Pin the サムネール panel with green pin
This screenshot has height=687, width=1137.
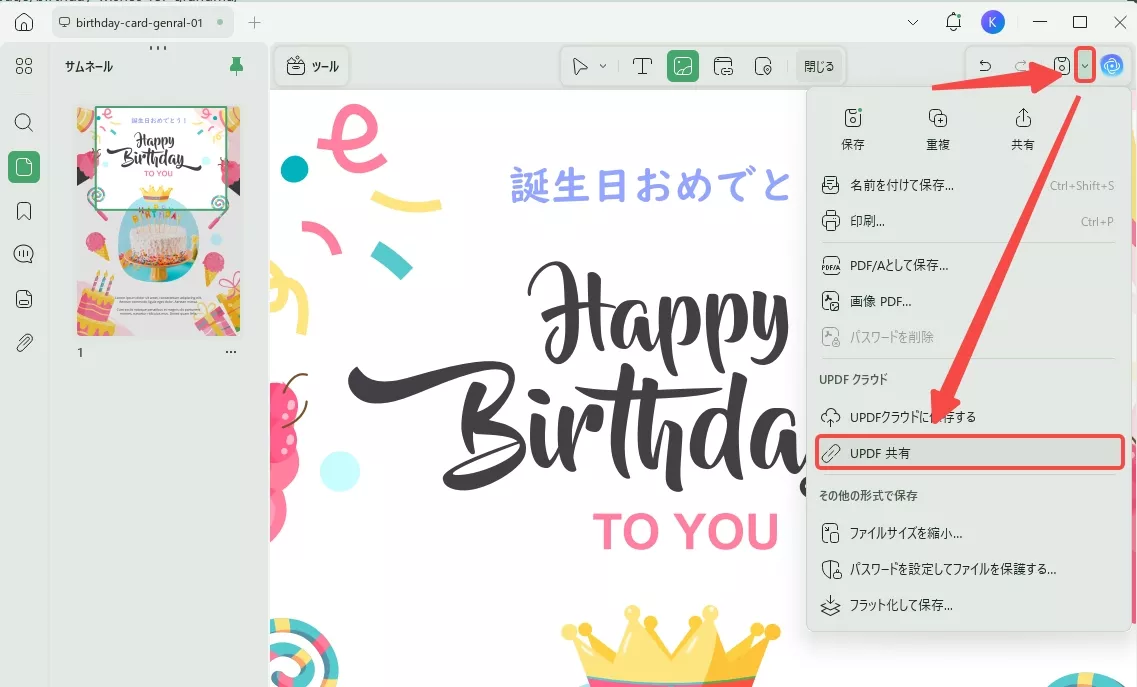pos(236,66)
